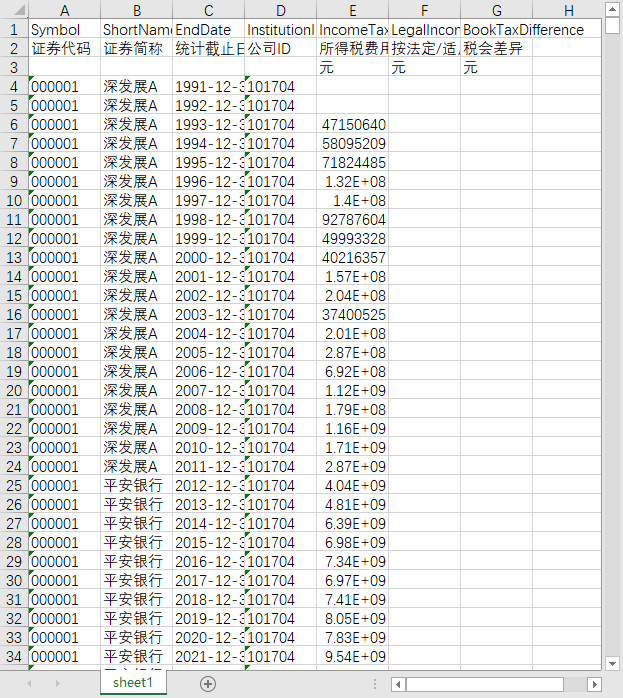Select 101704 cell in row 20
Viewport: 623px width, 698px height.
pyautogui.click(x=281, y=390)
